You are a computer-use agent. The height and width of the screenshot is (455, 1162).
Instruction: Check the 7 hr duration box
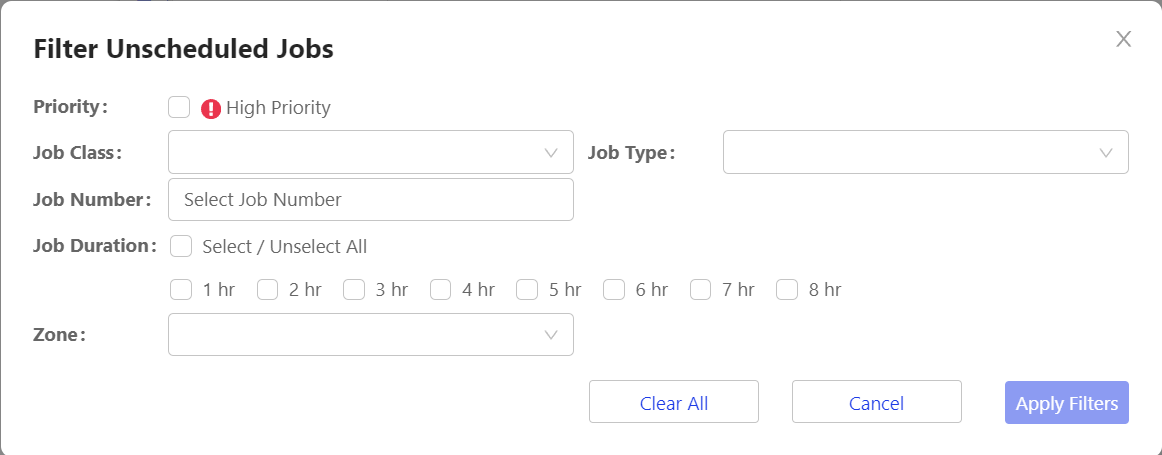coord(700,289)
